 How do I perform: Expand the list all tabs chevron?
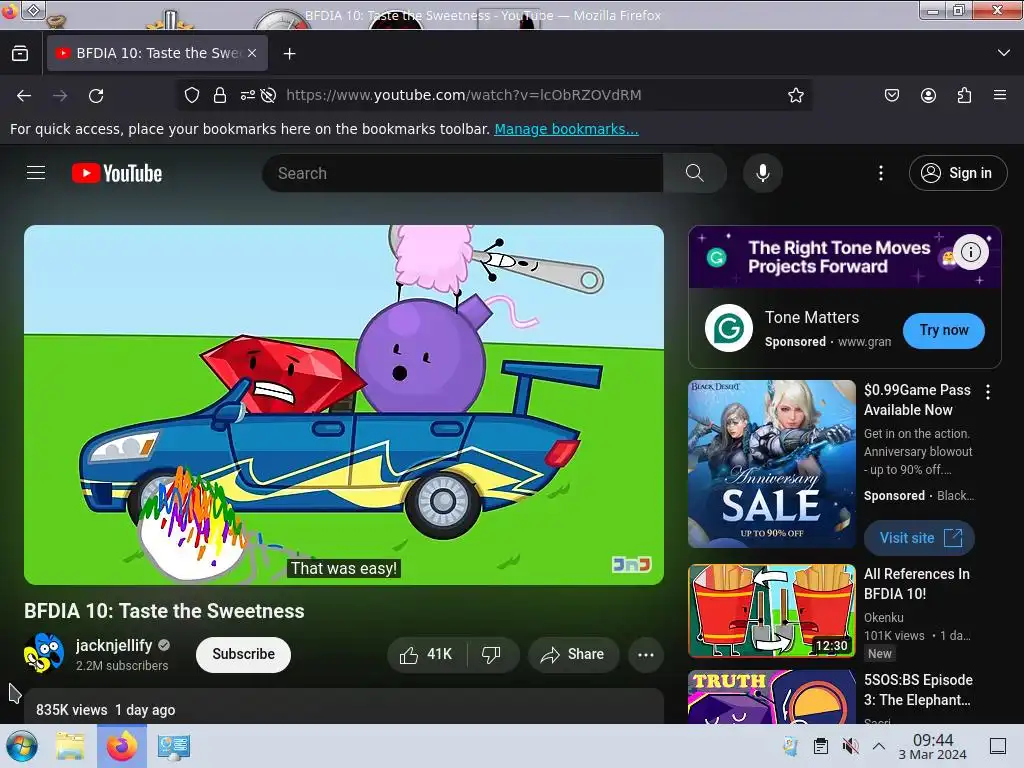click(x=1004, y=53)
